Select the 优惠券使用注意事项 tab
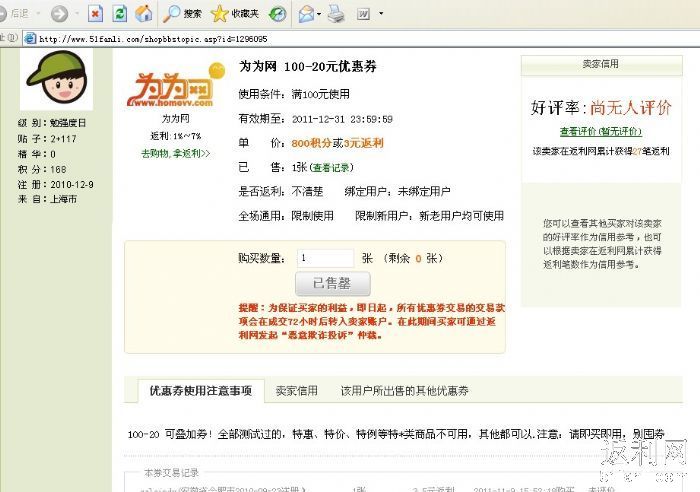700x492 pixels. (194, 390)
